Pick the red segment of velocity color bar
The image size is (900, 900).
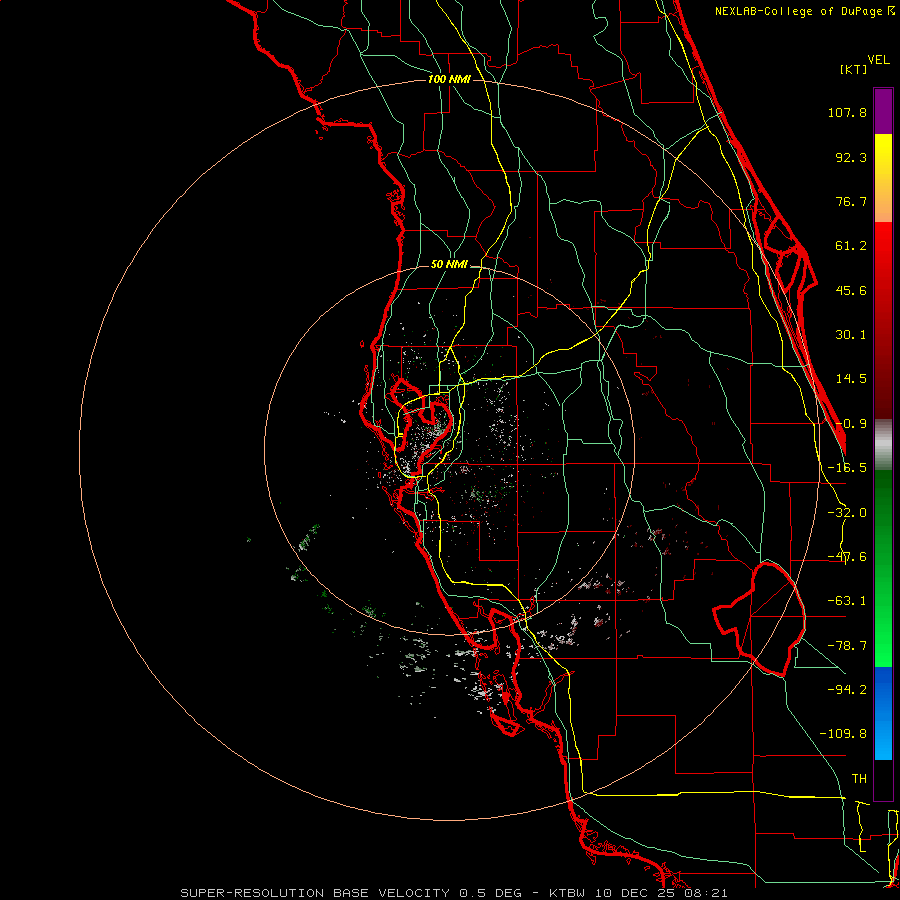(x=883, y=320)
